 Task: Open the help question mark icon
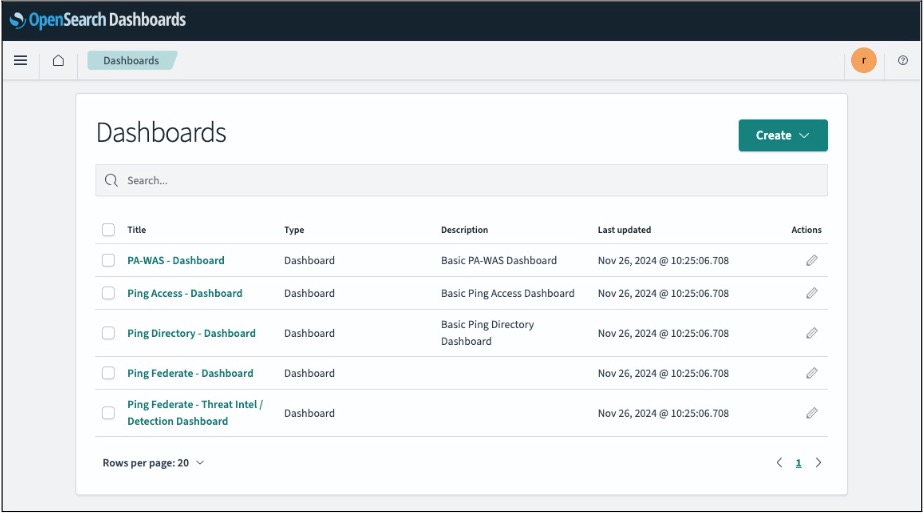(903, 61)
